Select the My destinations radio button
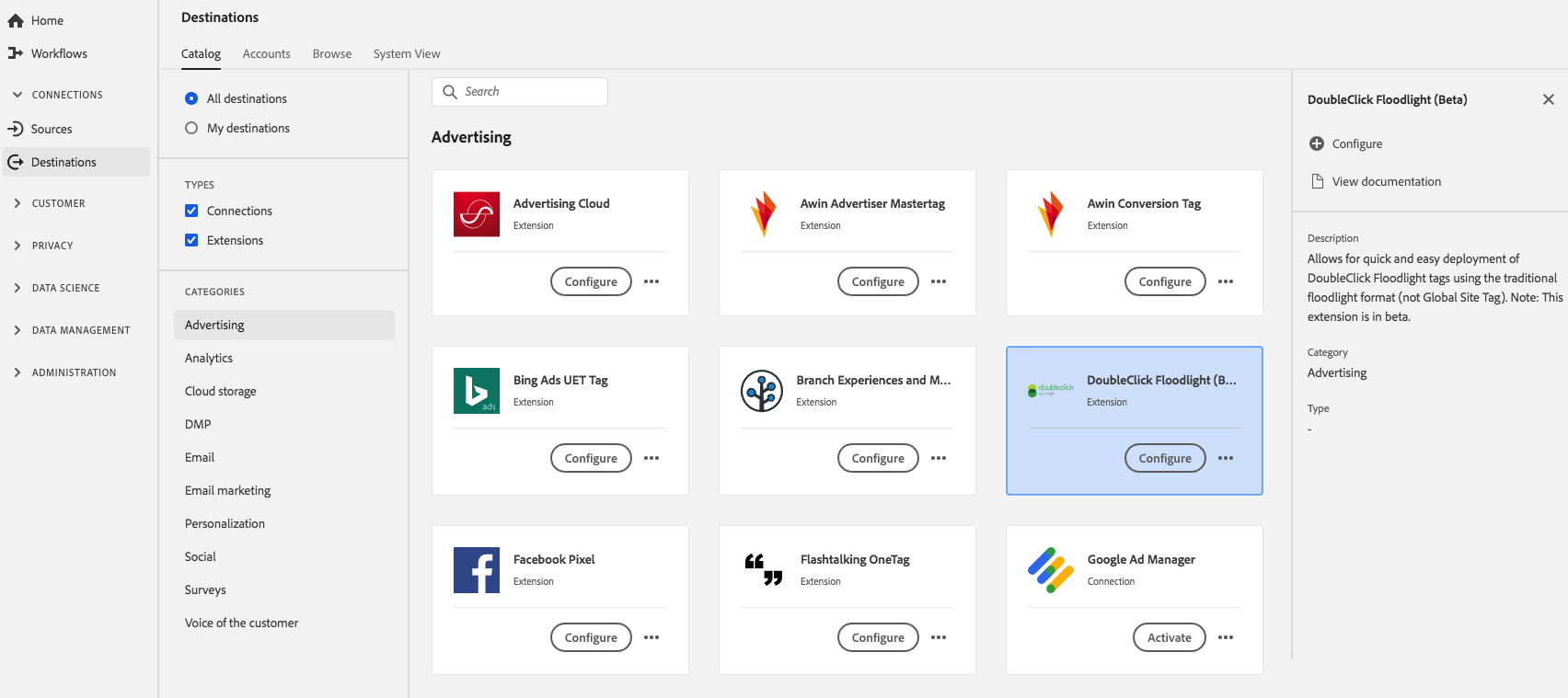The image size is (1568, 698). (x=191, y=128)
